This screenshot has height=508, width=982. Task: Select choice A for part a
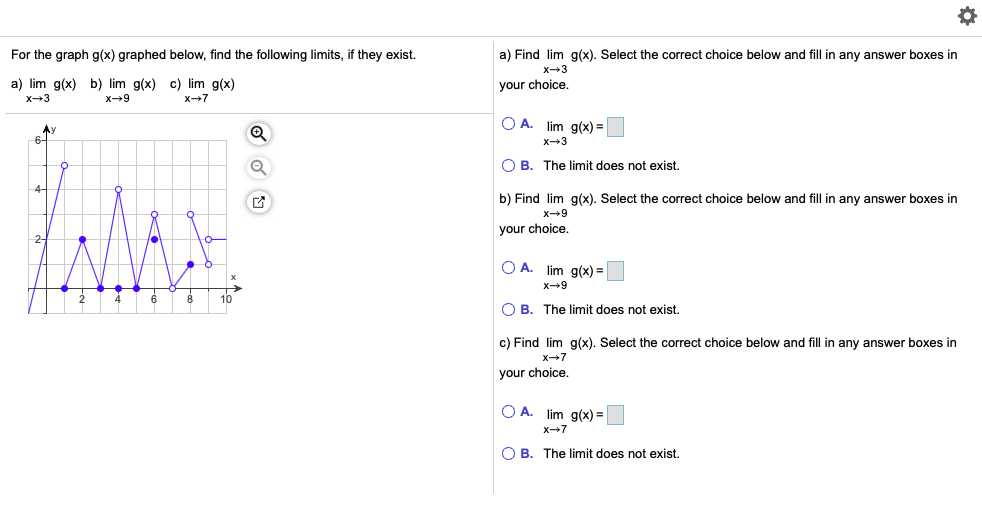coord(509,124)
